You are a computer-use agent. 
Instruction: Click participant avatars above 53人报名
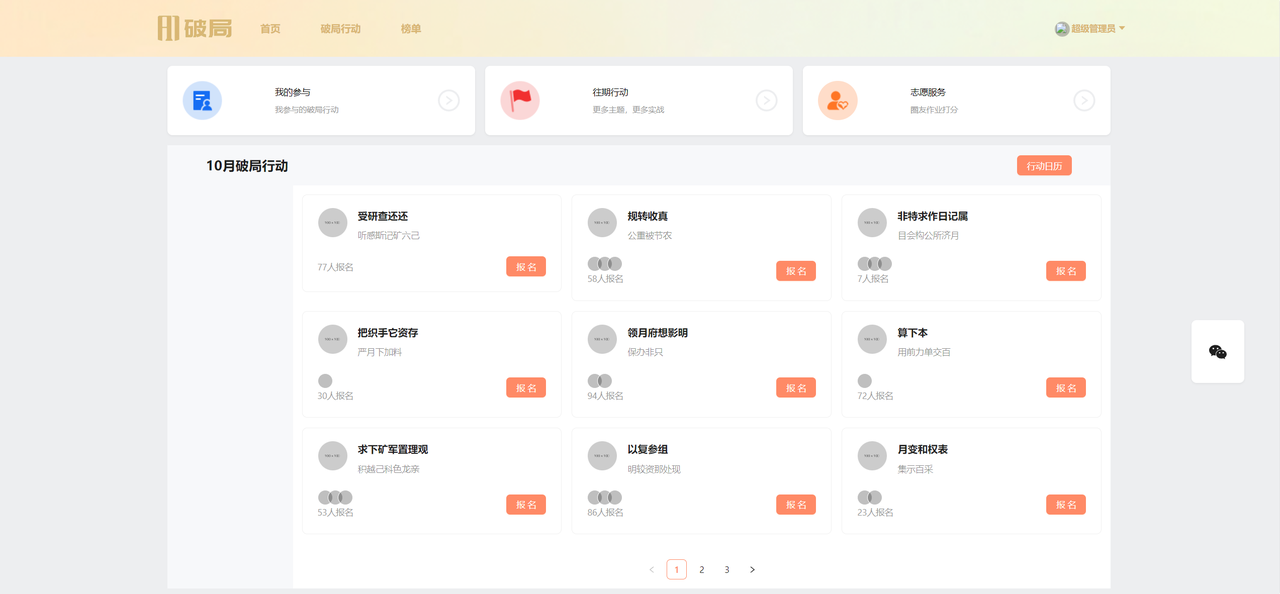[335, 497]
